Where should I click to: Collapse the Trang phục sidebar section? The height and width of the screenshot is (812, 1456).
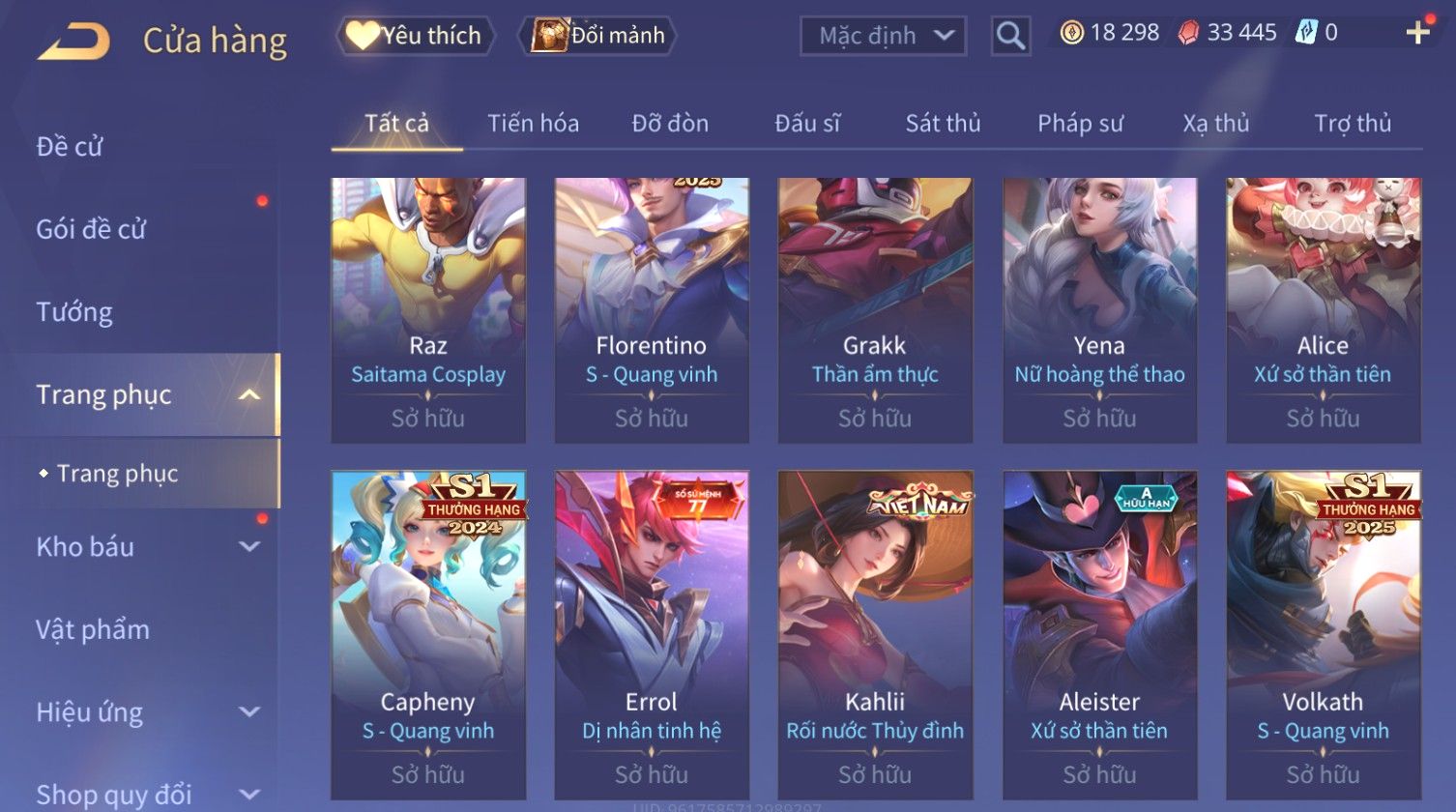click(249, 394)
